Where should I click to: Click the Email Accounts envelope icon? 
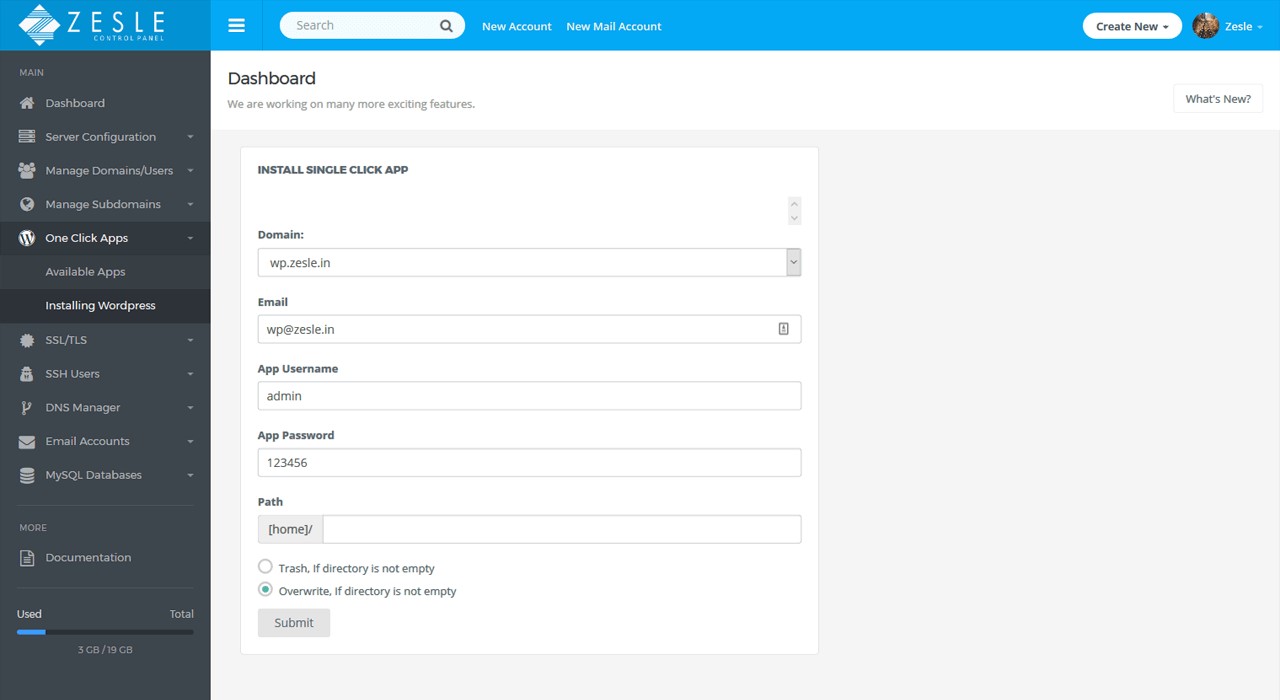point(27,441)
